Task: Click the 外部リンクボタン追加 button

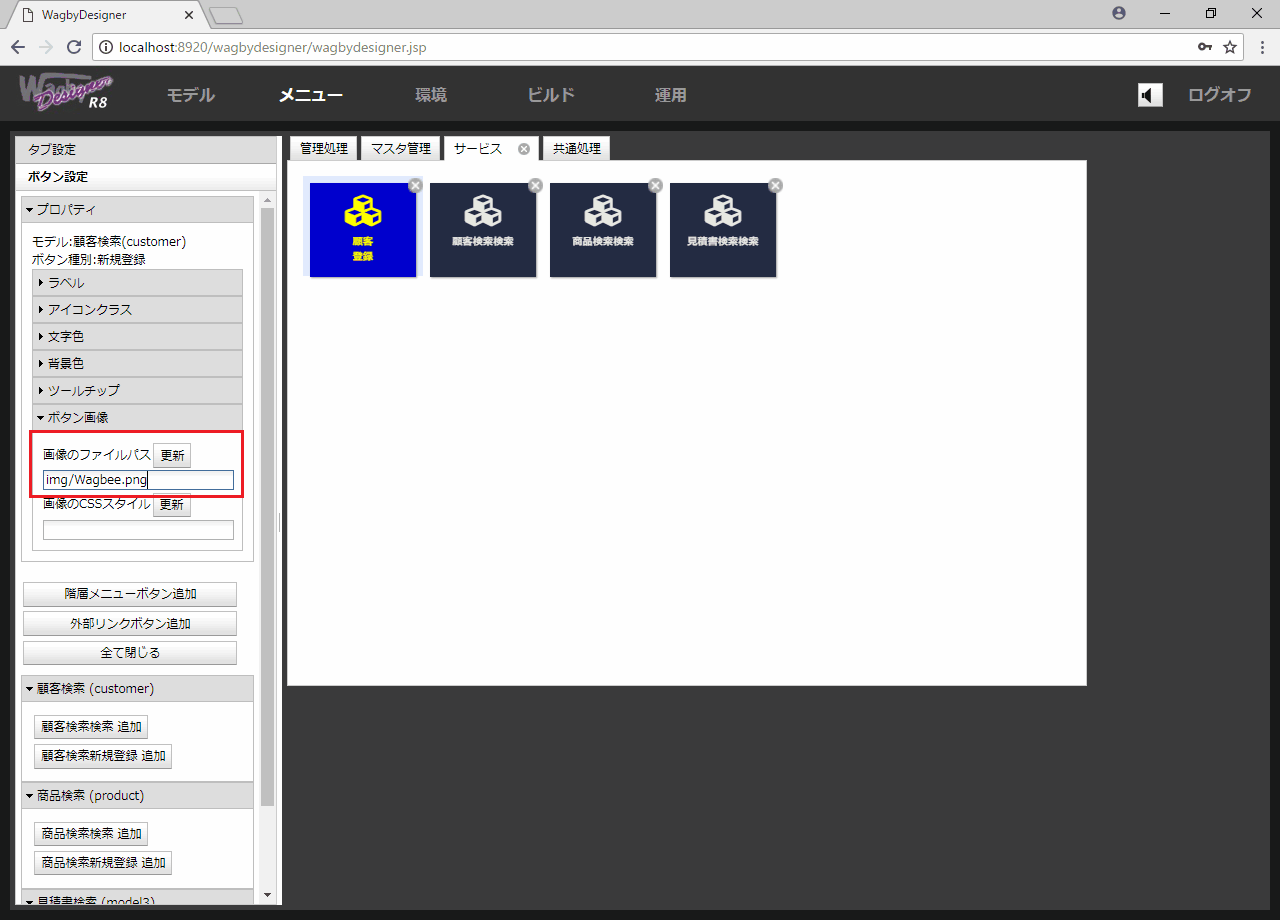Action: [130, 624]
